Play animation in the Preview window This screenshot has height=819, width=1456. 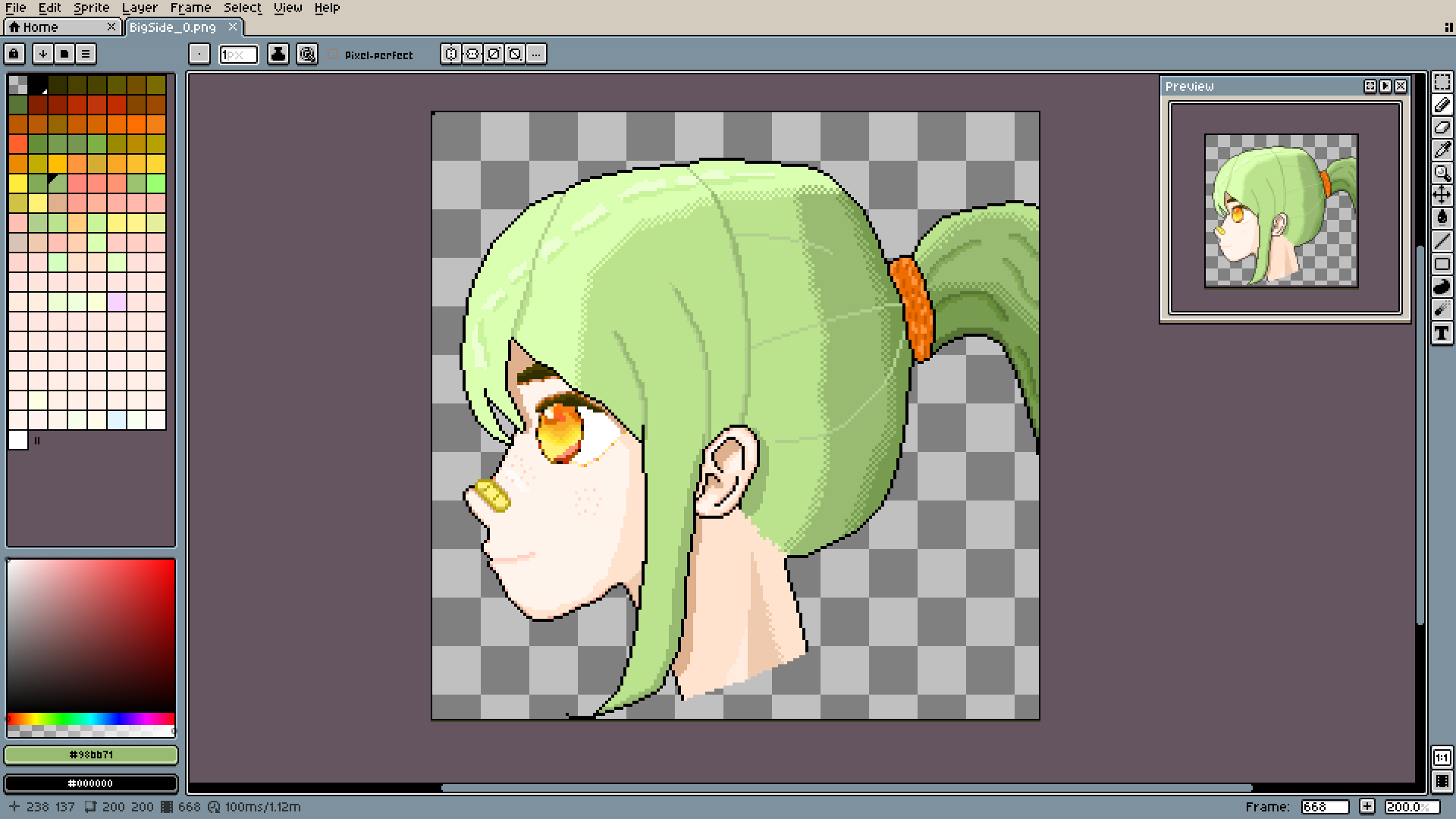(1385, 86)
